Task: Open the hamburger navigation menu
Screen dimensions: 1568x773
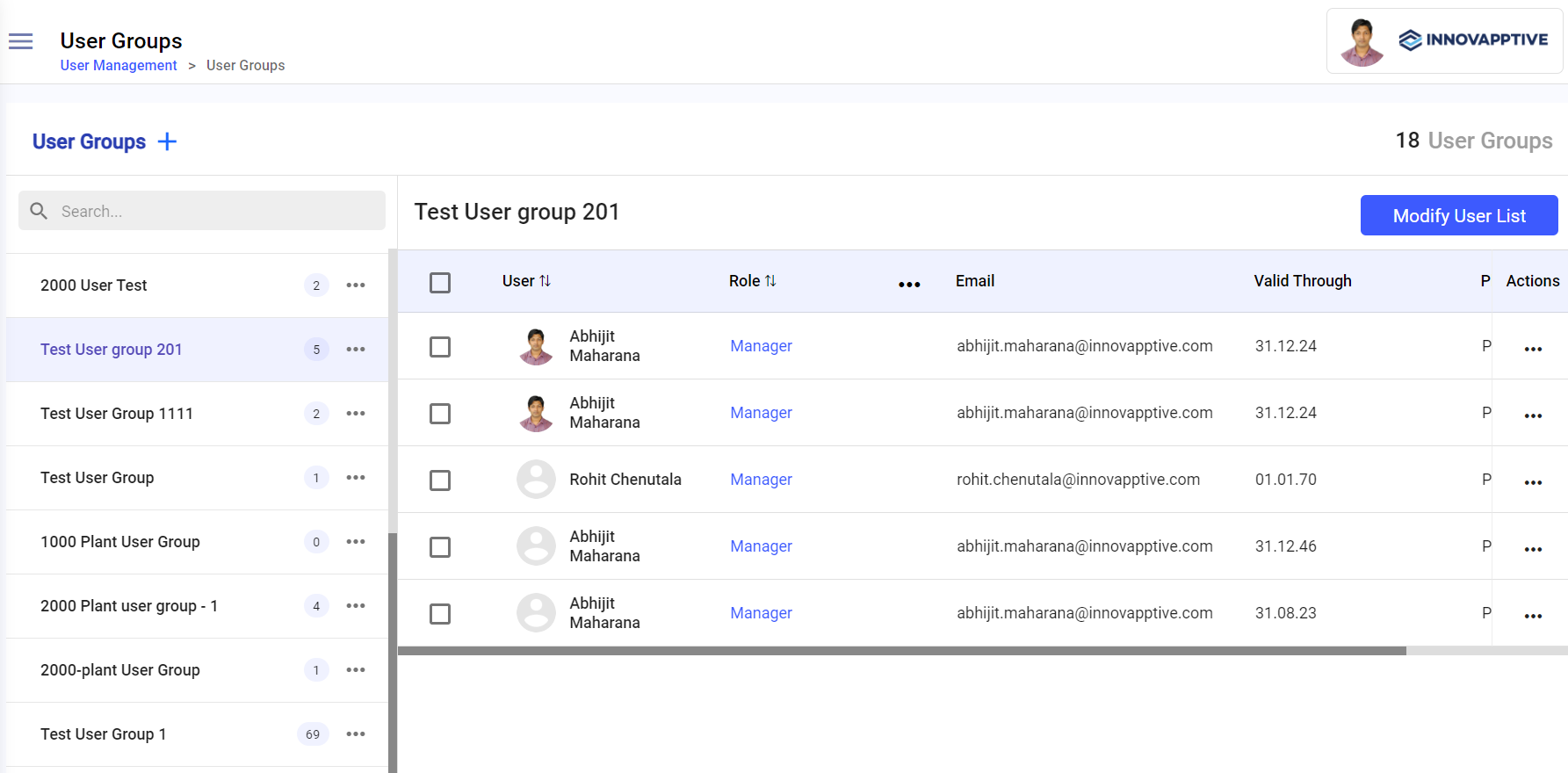Action: click(x=20, y=41)
